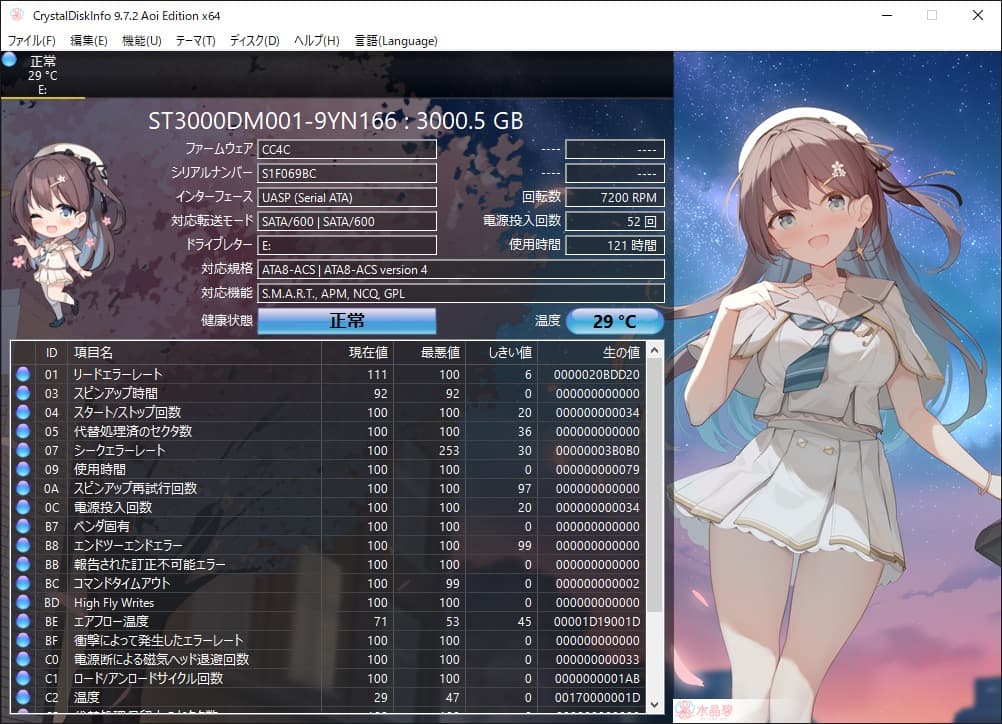Open the 言語(Language) menu
The image size is (1002, 724).
coord(396,40)
